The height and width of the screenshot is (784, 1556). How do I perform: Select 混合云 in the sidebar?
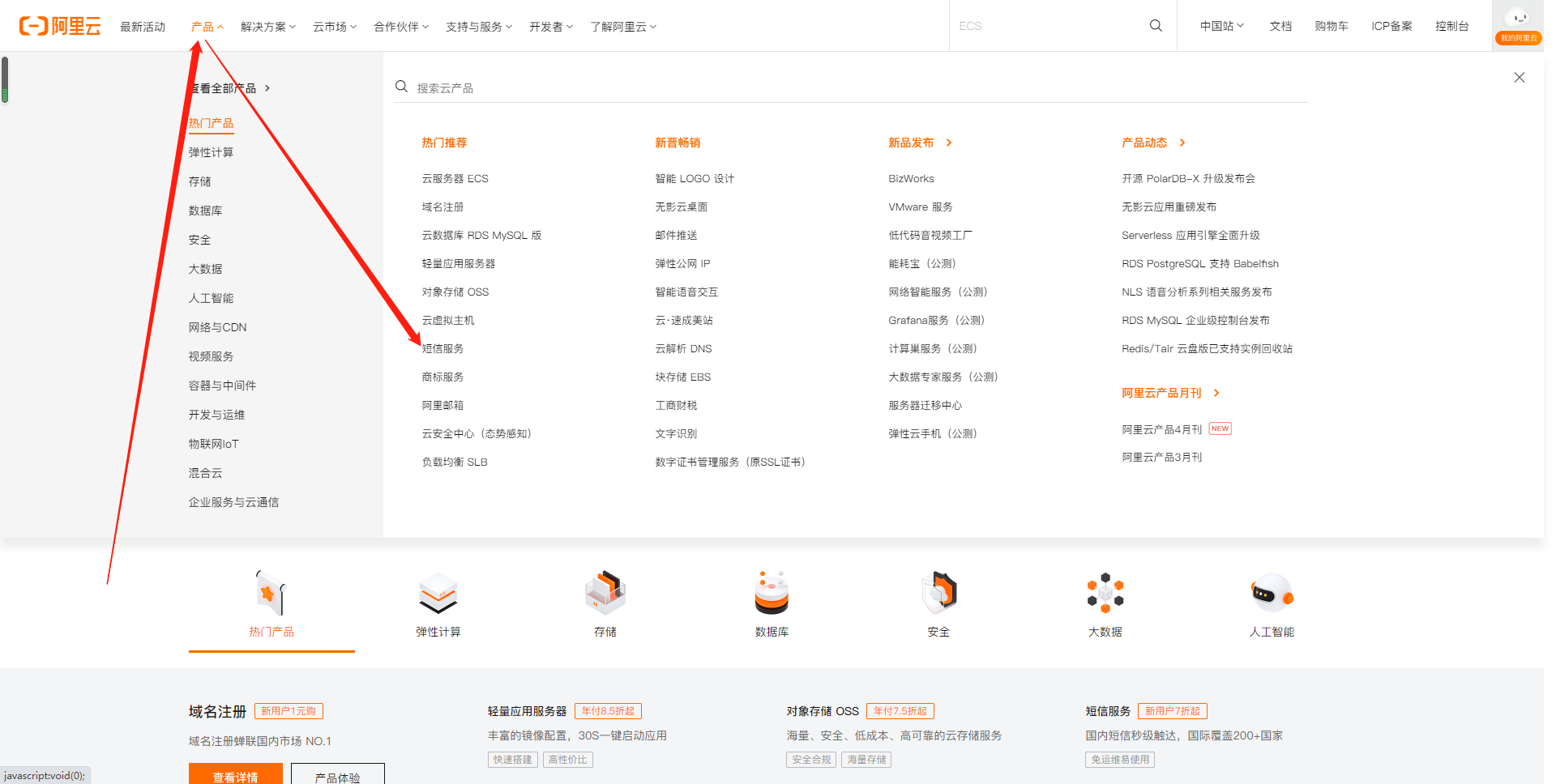(205, 473)
